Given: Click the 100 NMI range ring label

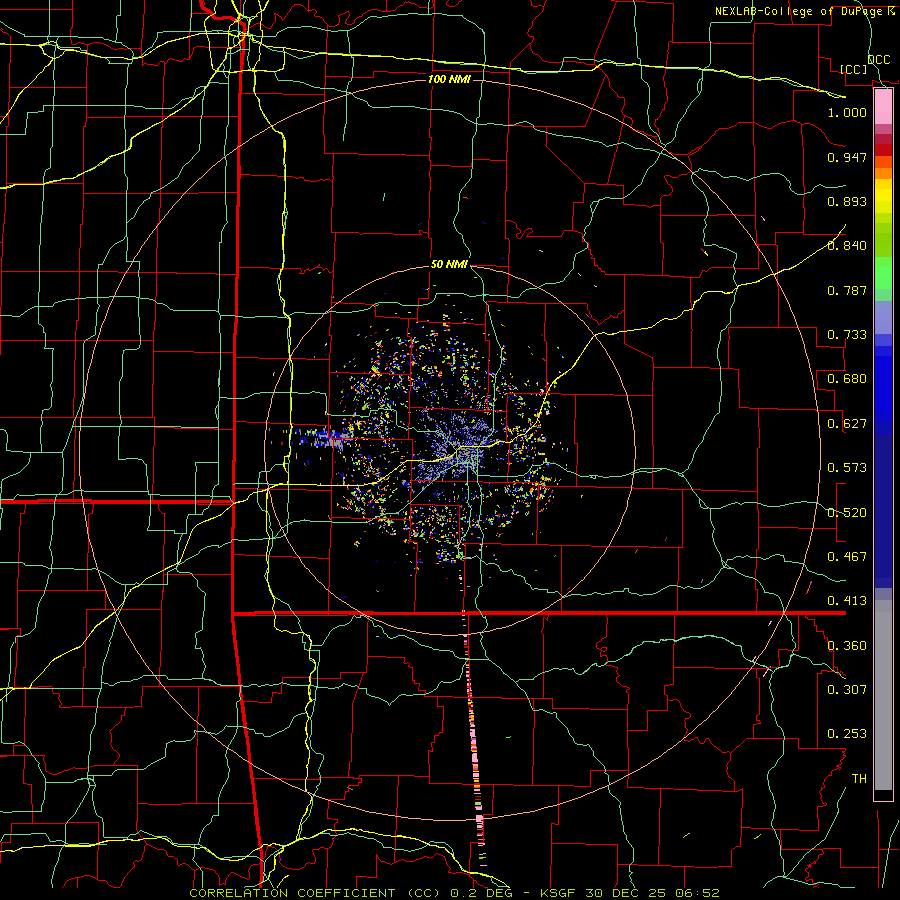Looking at the screenshot, I should pyautogui.click(x=449, y=79).
